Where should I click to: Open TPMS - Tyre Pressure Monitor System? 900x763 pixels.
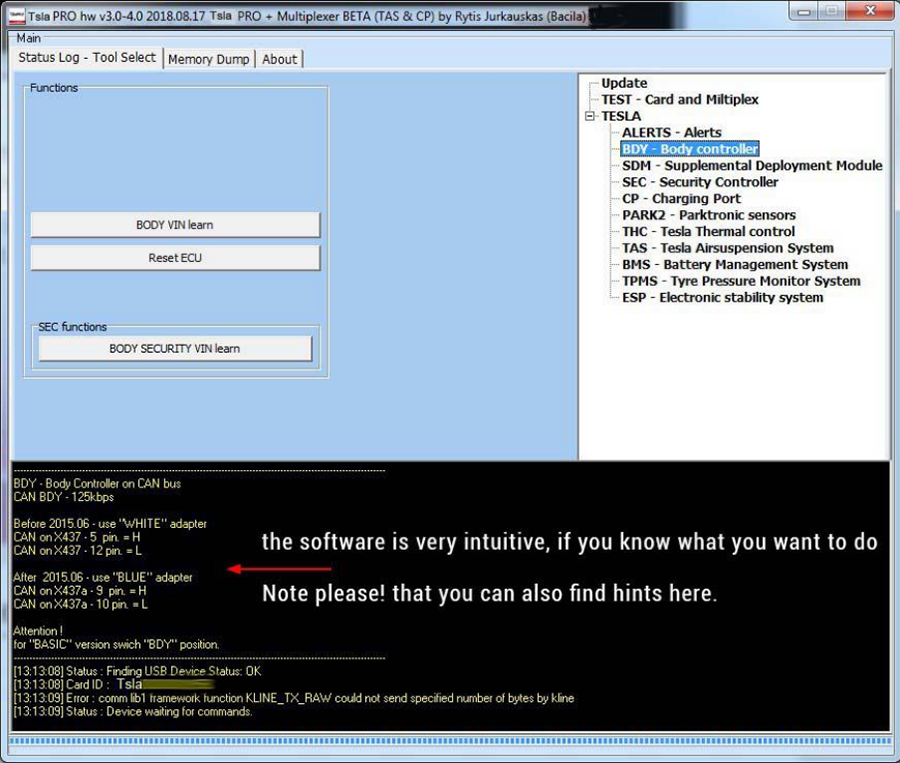pos(740,281)
